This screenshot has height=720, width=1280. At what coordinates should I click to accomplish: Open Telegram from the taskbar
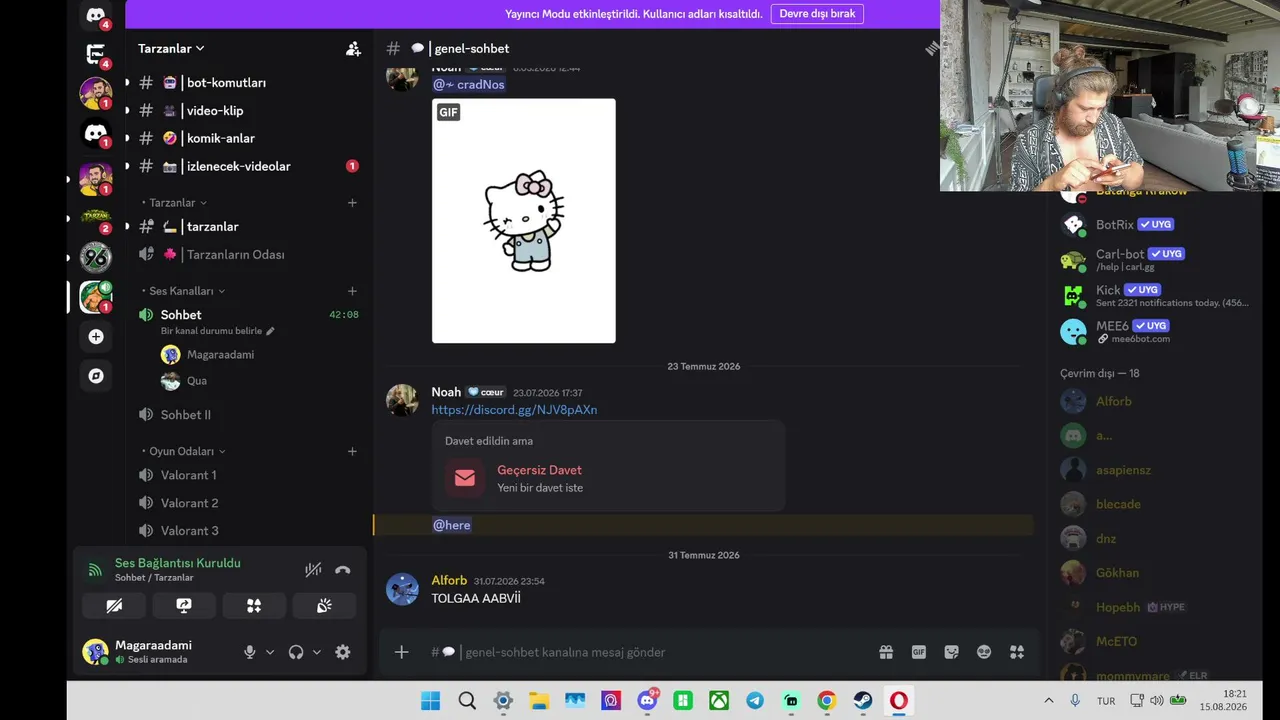click(755, 701)
